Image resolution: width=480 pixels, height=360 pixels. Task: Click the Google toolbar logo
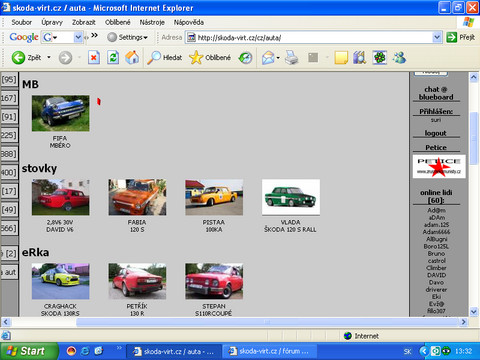[24, 37]
